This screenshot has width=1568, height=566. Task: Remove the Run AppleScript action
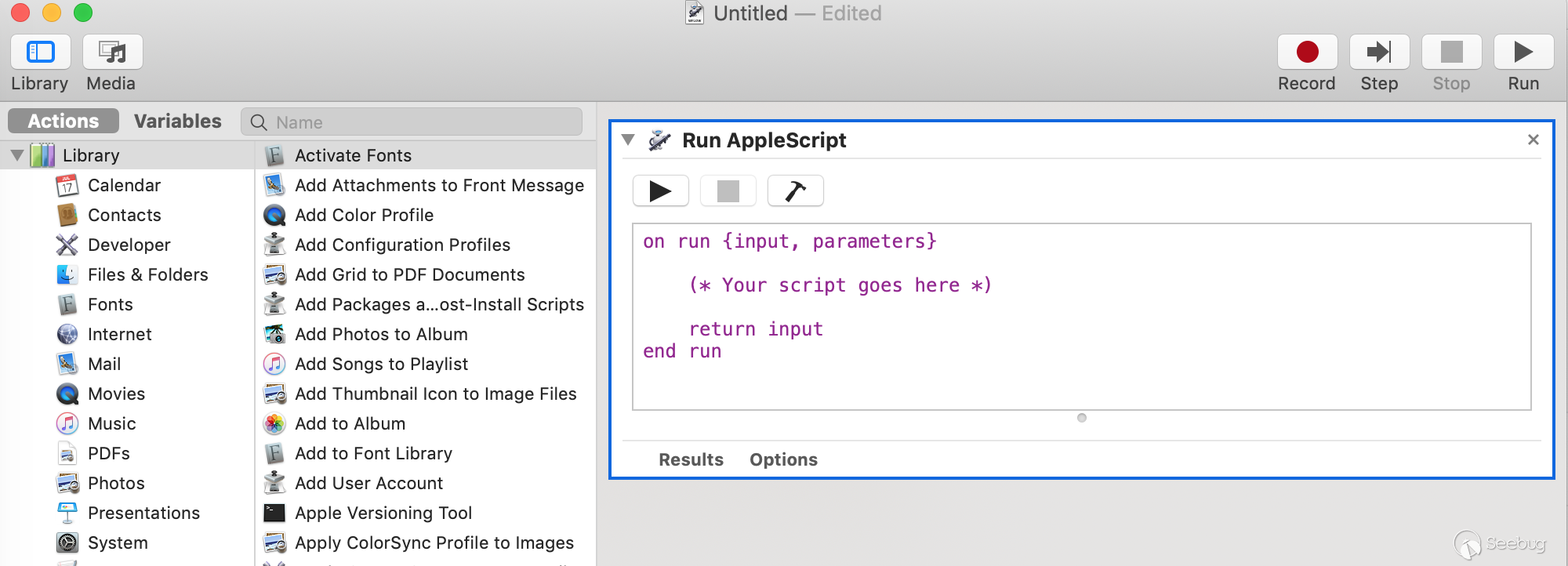pos(1534,140)
